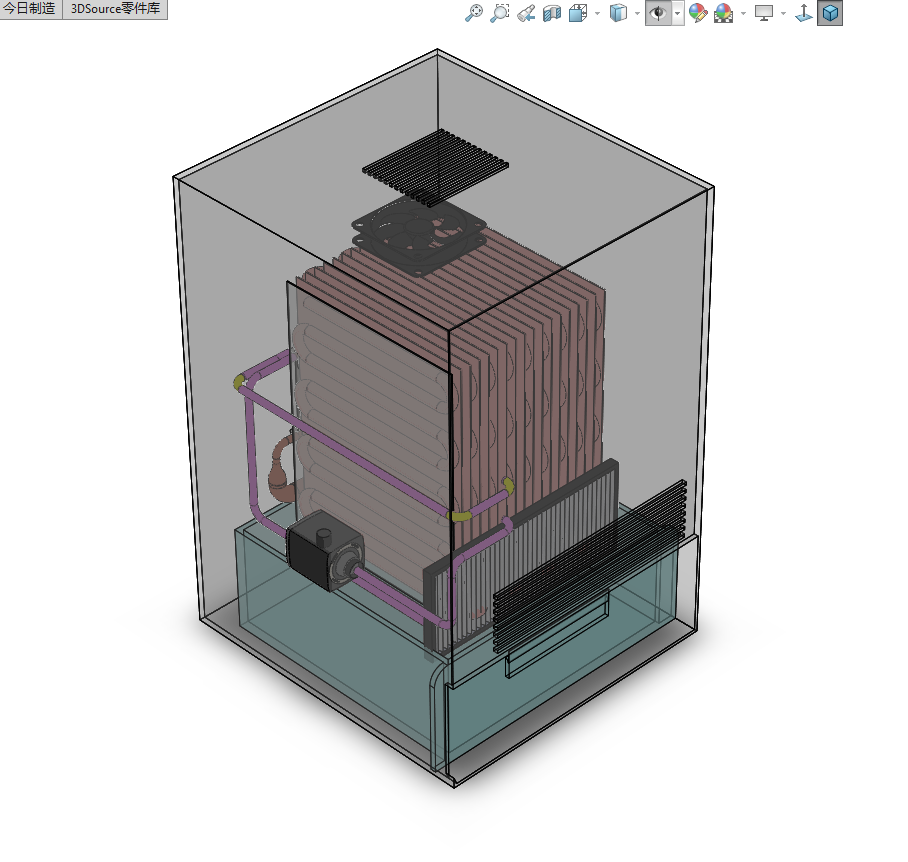The width and height of the screenshot is (908, 862).
Task: Expand the Display Style dropdown arrow
Action: pyautogui.click(x=637, y=13)
